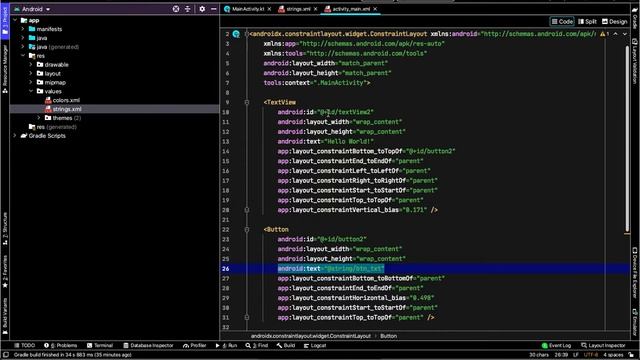Open the Event Log
This screenshot has width=640, height=360.
click(x=556, y=345)
